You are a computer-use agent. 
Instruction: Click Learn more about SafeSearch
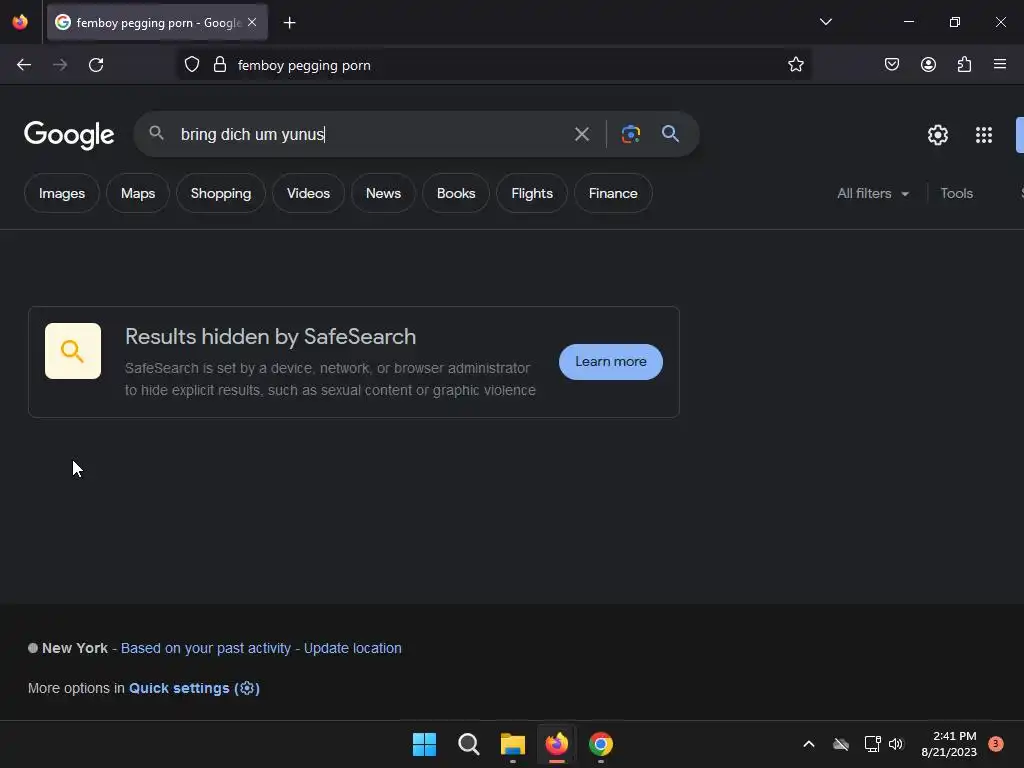611,362
